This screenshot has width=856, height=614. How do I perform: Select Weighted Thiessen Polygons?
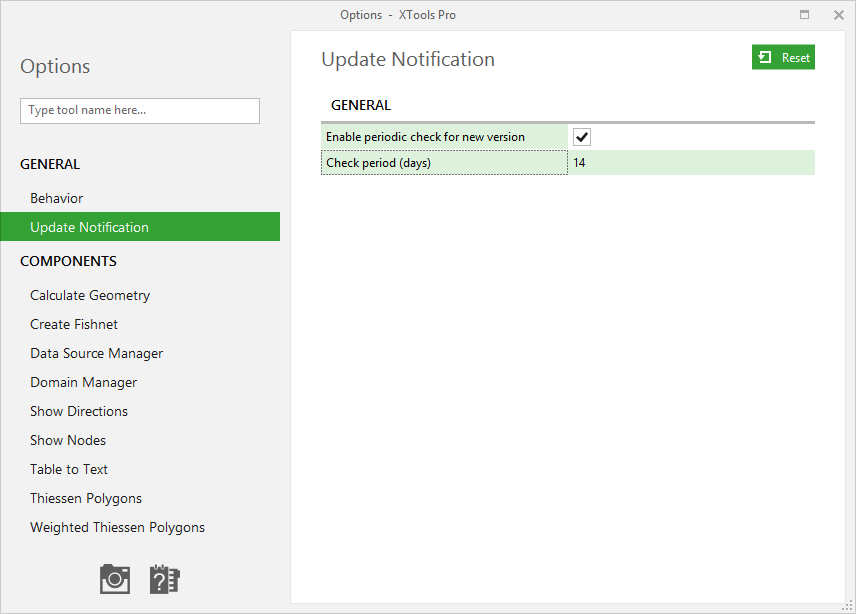tap(117, 527)
